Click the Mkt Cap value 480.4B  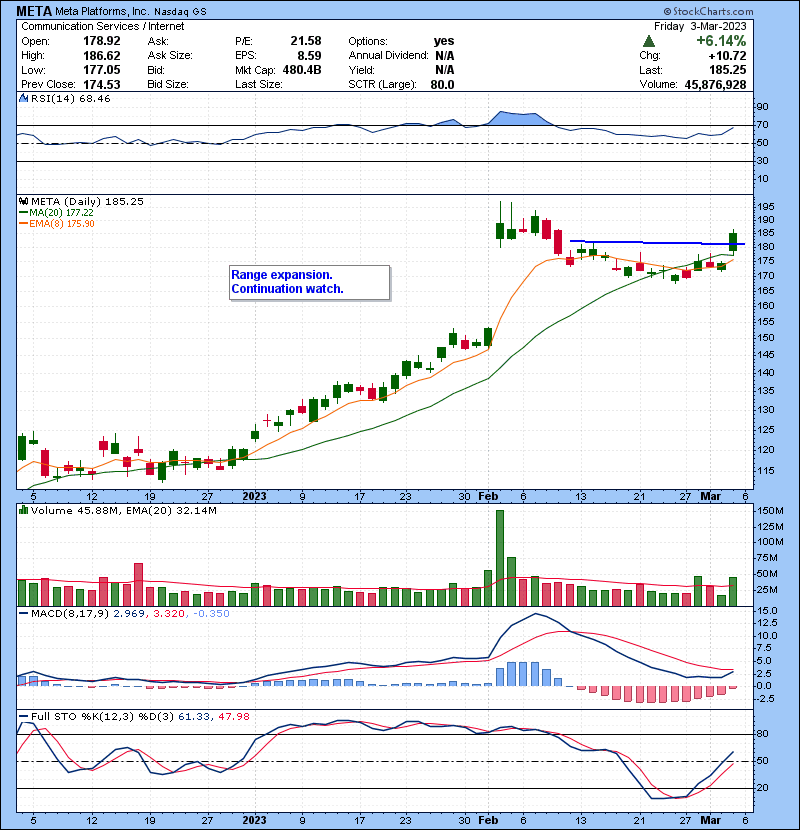point(302,70)
